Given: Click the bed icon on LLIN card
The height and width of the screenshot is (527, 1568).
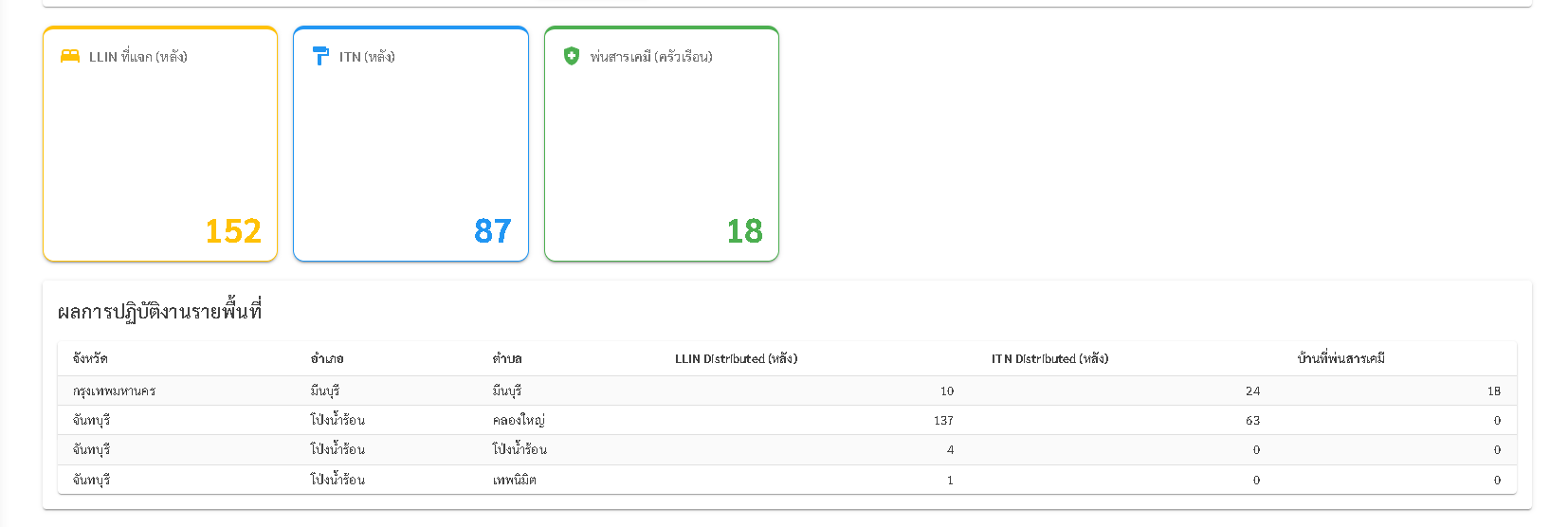Looking at the screenshot, I should tap(70, 56).
